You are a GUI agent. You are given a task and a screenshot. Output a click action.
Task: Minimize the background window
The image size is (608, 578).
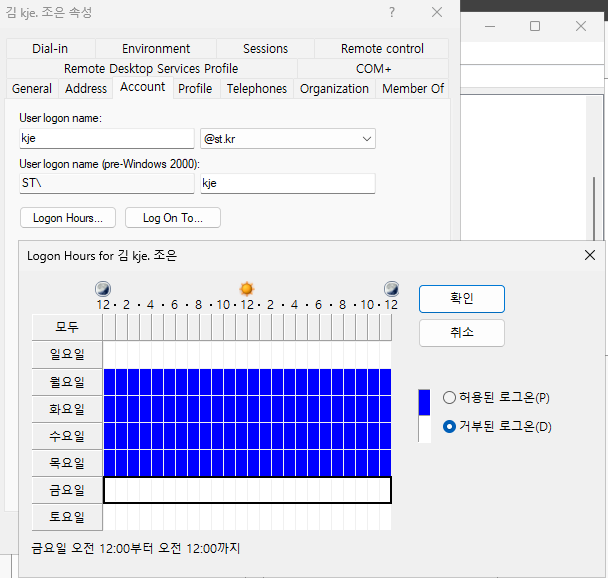coord(490,26)
